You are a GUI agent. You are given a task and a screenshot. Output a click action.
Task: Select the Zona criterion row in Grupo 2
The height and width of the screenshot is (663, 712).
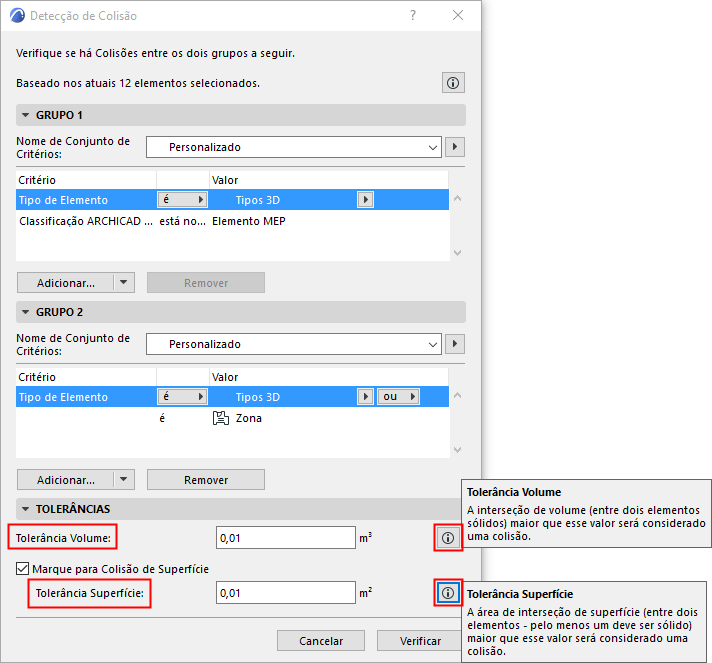pyautogui.click(x=232, y=418)
